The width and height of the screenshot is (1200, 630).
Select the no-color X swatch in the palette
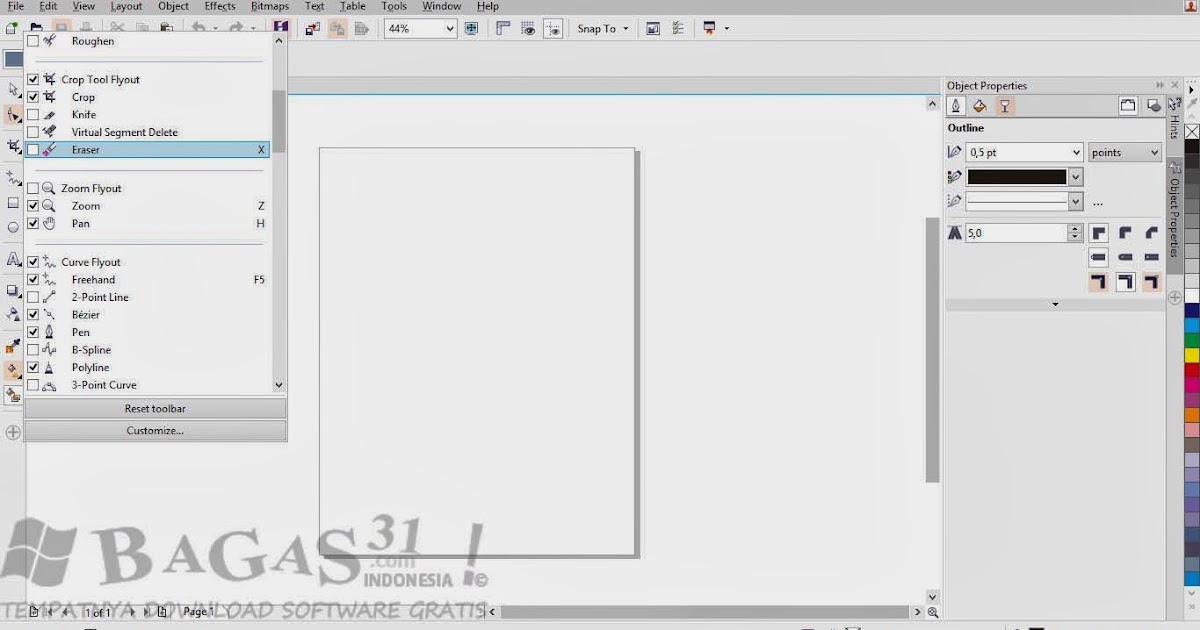[1192, 132]
